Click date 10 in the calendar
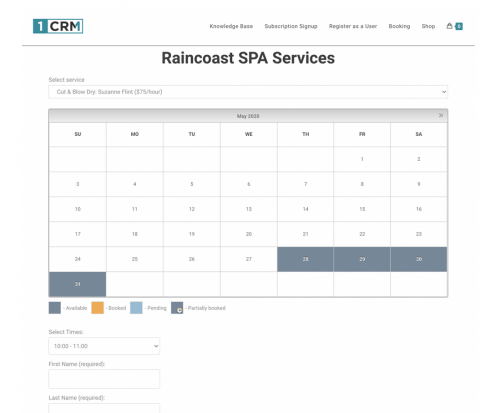 [x=78, y=209]
